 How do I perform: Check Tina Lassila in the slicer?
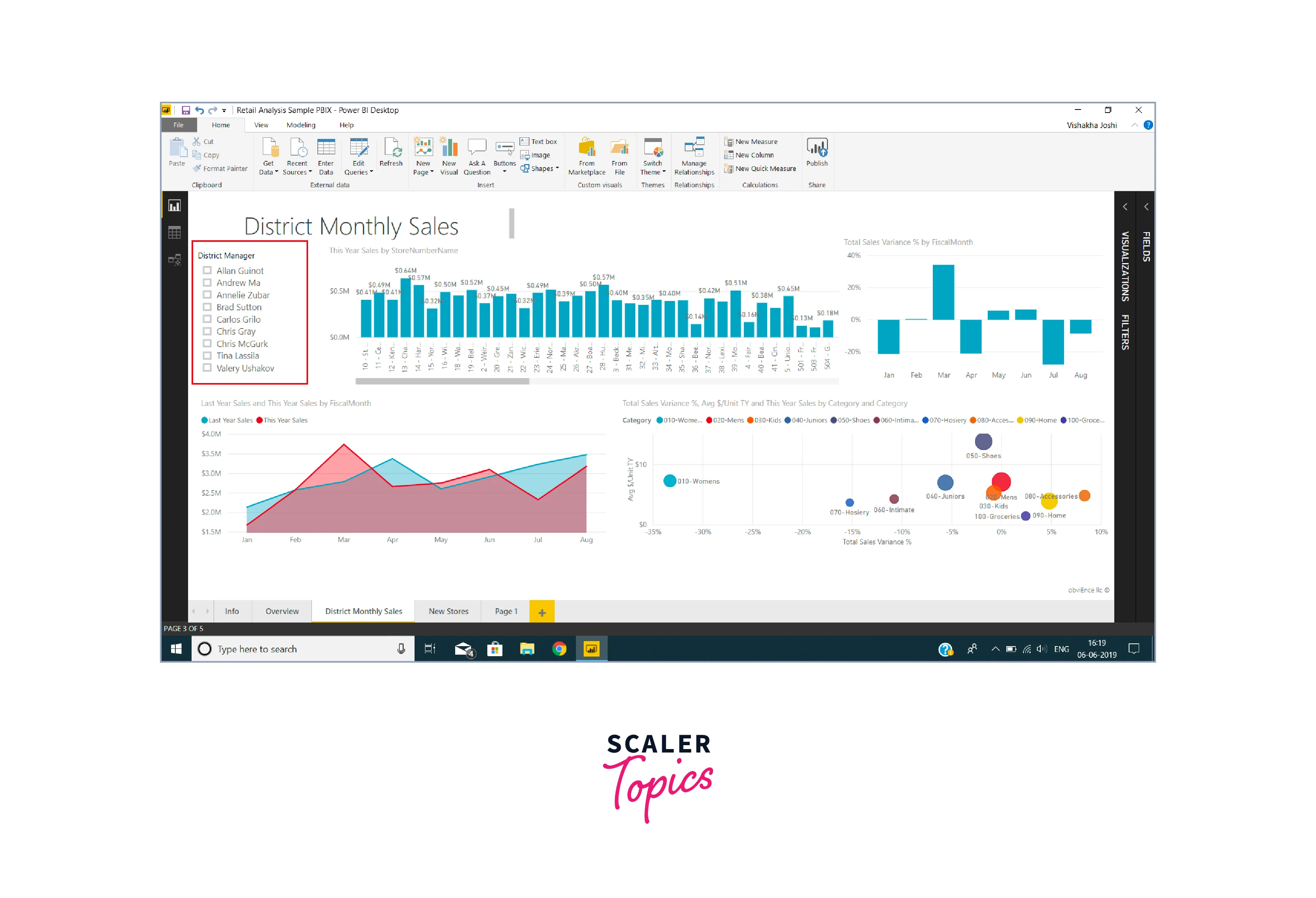(207, 356)
